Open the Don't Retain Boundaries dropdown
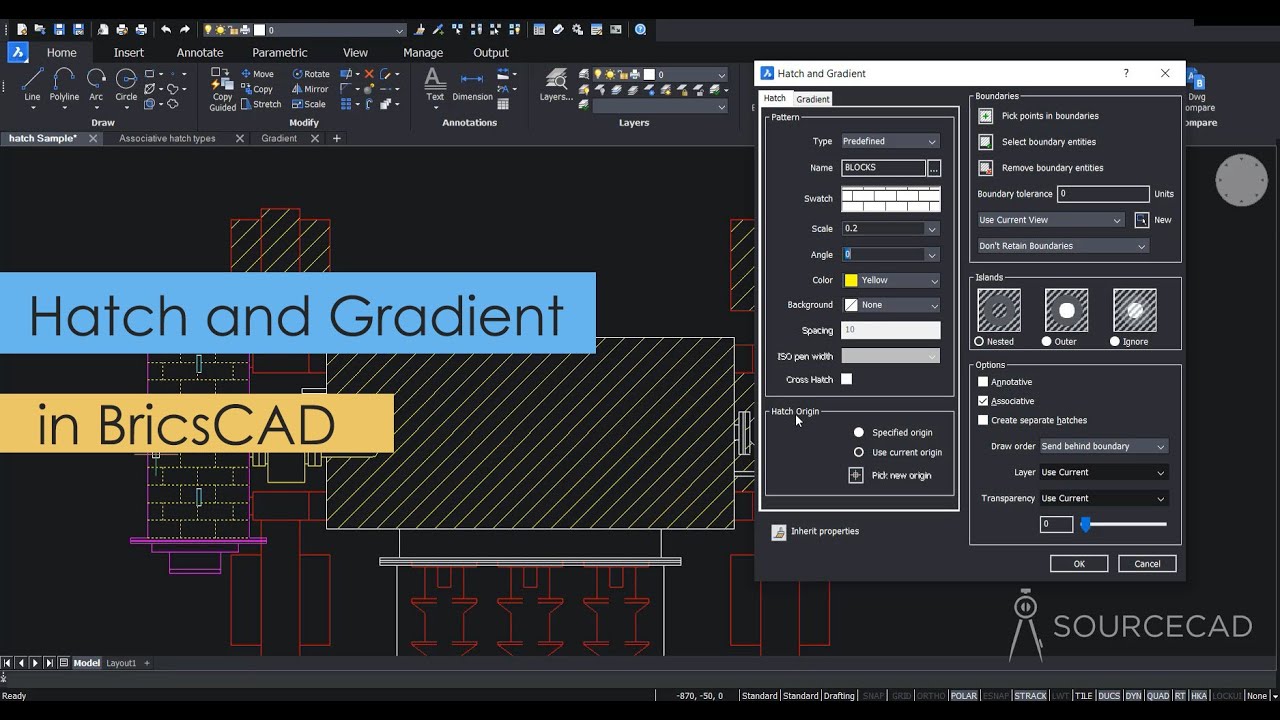 1062,246
